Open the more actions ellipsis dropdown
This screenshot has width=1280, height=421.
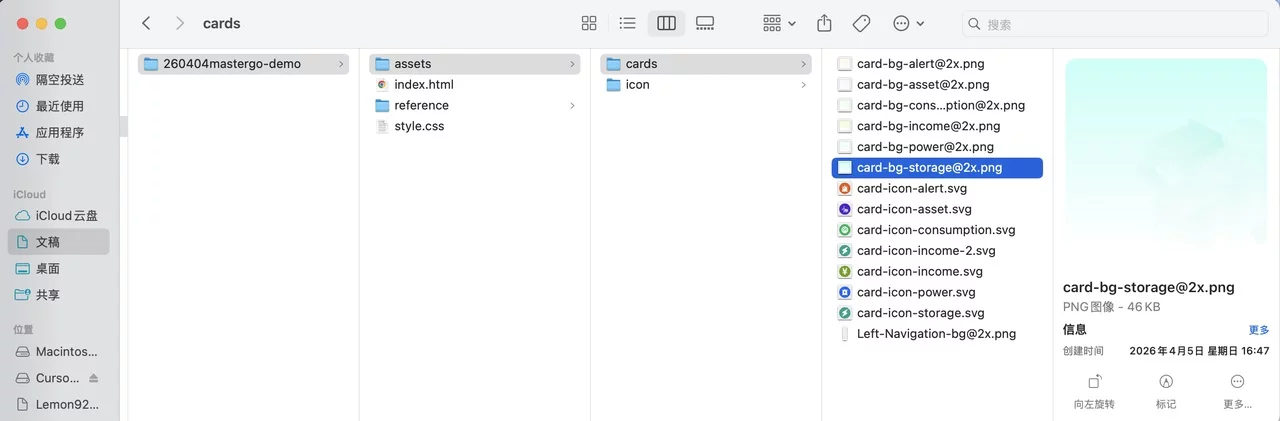(908, 23)
